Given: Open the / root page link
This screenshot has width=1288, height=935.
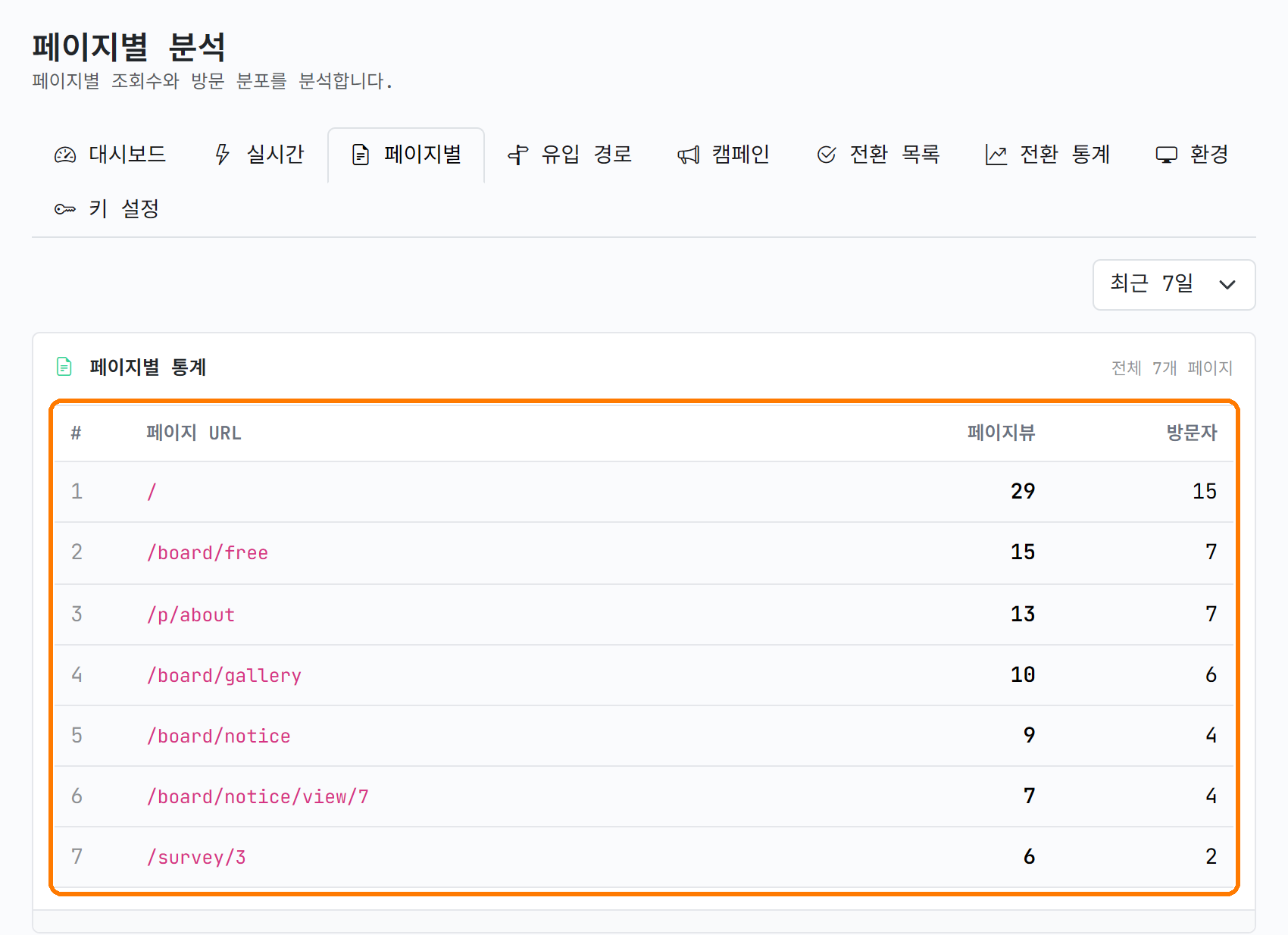Looking at the screenshot, I should pyautogui.click(x=152, y=492).
